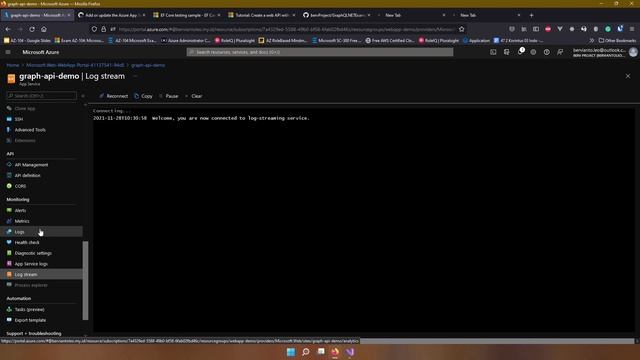
Task: Open Azure portal settings gear
Action: (533, 52)
